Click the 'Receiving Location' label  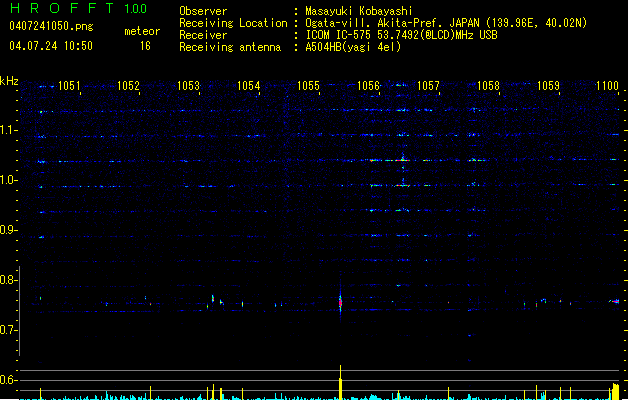(233, 23)
